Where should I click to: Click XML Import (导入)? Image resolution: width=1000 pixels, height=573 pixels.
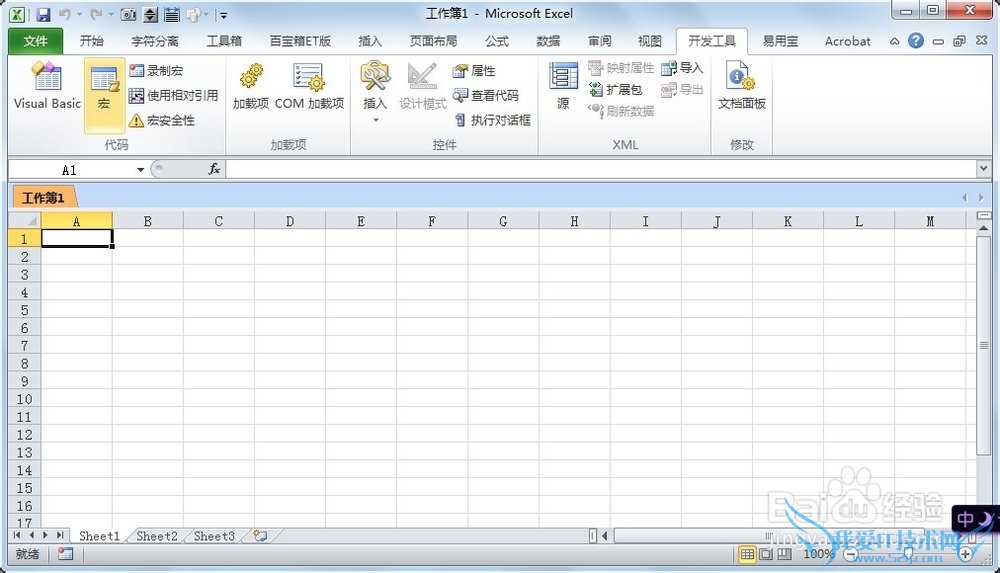(x=682, y=68)
